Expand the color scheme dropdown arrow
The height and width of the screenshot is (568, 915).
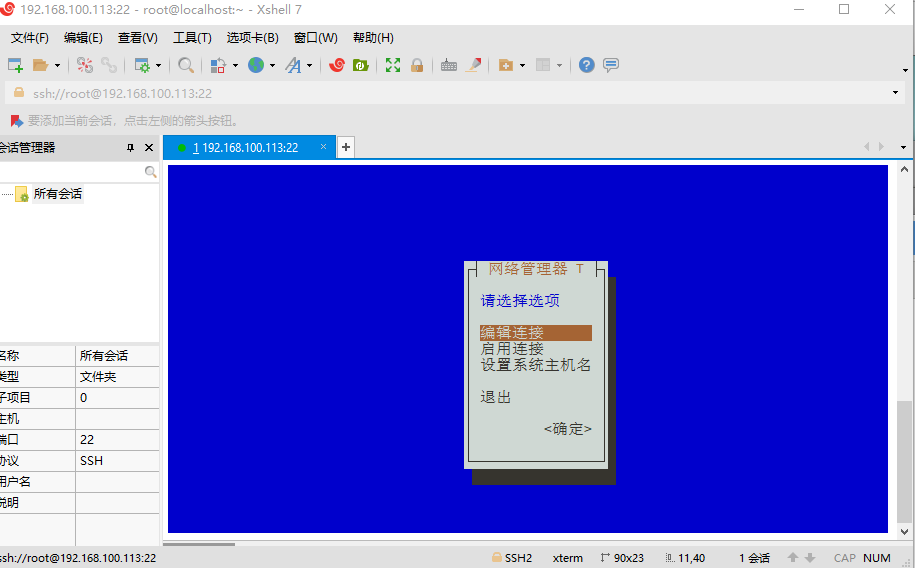click(x=235, y=65)
